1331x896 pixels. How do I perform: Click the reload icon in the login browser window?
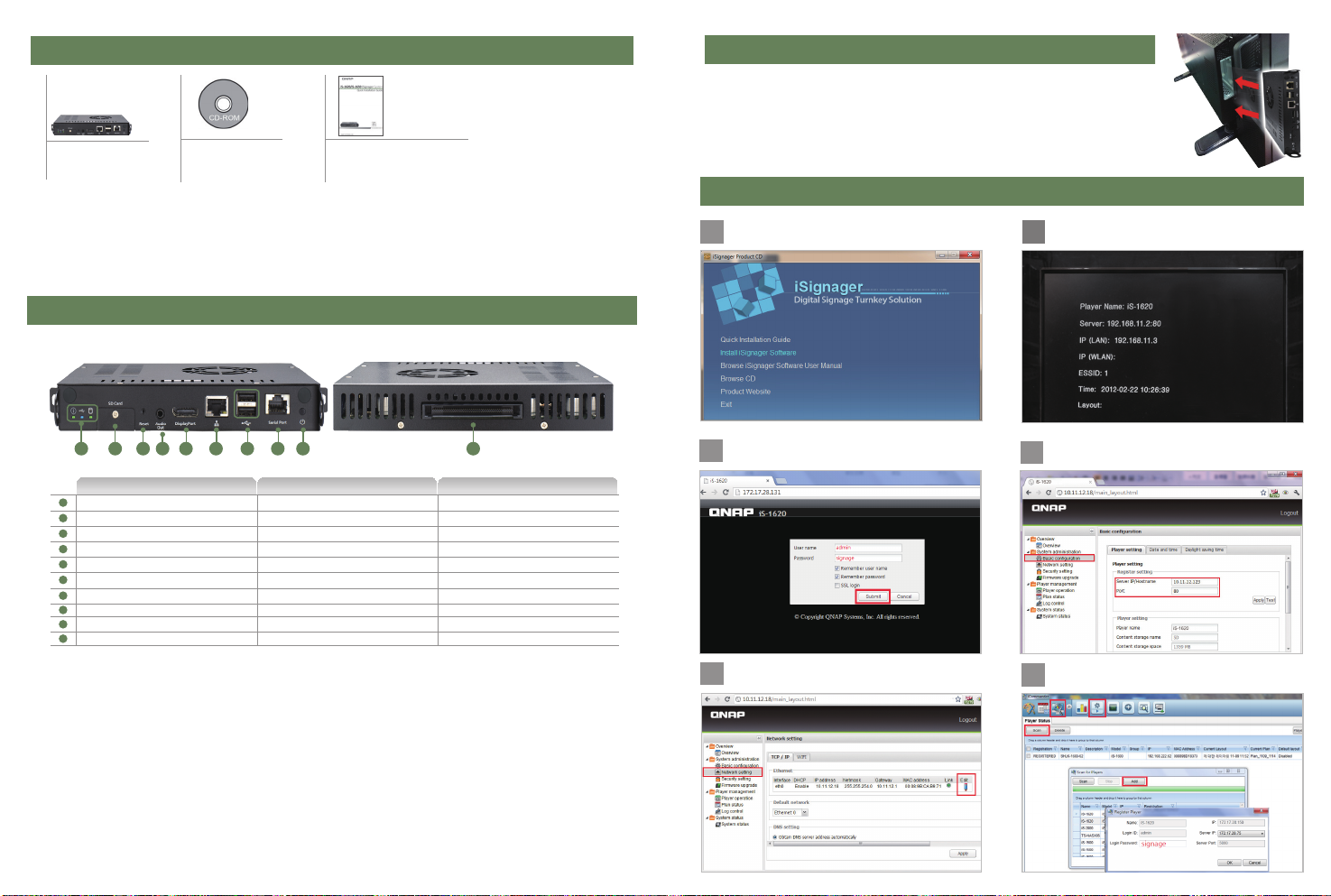click(x=726, y=492)
